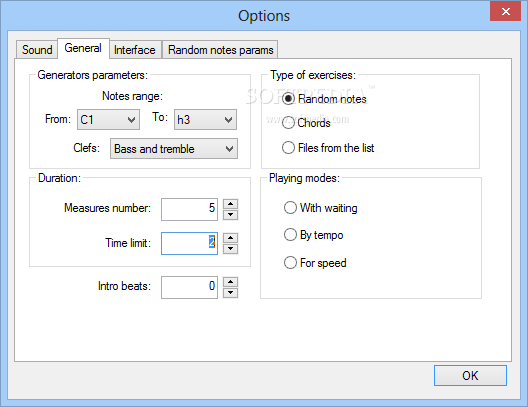Image resolution: width=528 pixels, height=407 pixels.
Task: Click the Intro beats input field
Action: [189, 287]
